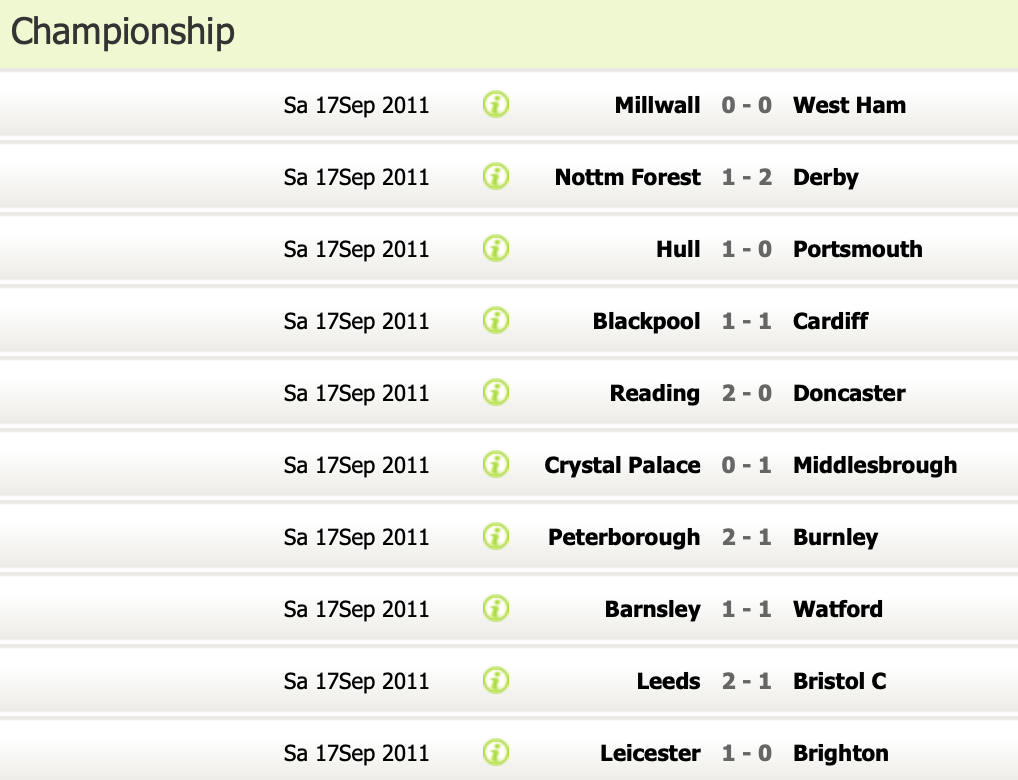1018x780 pixels.
Task: Open the Middlesbrough team link
Action: pyautogui.click(x=874, y=465)
